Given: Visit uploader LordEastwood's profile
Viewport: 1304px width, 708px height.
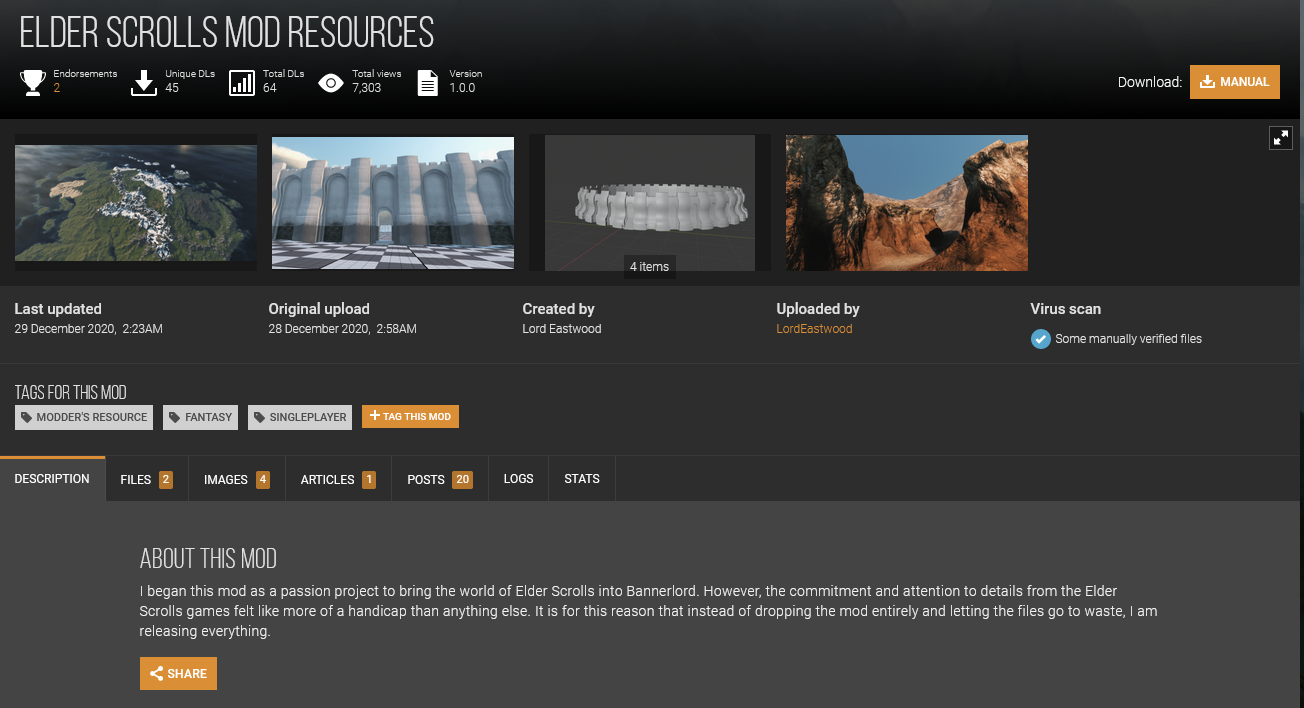Looking at the screenshot, I should pos(814,328).
